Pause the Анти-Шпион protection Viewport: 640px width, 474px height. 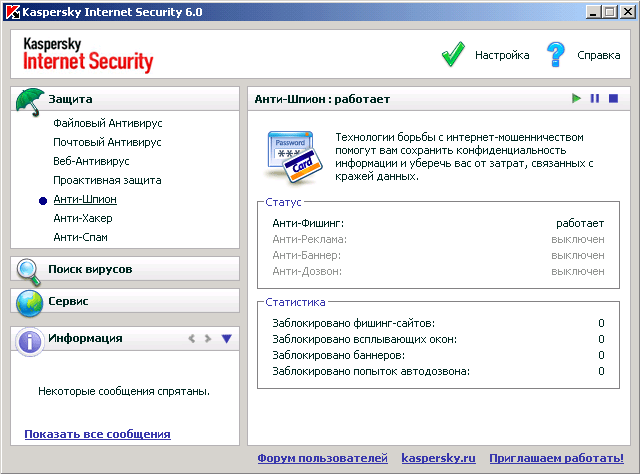coord(595,99)
